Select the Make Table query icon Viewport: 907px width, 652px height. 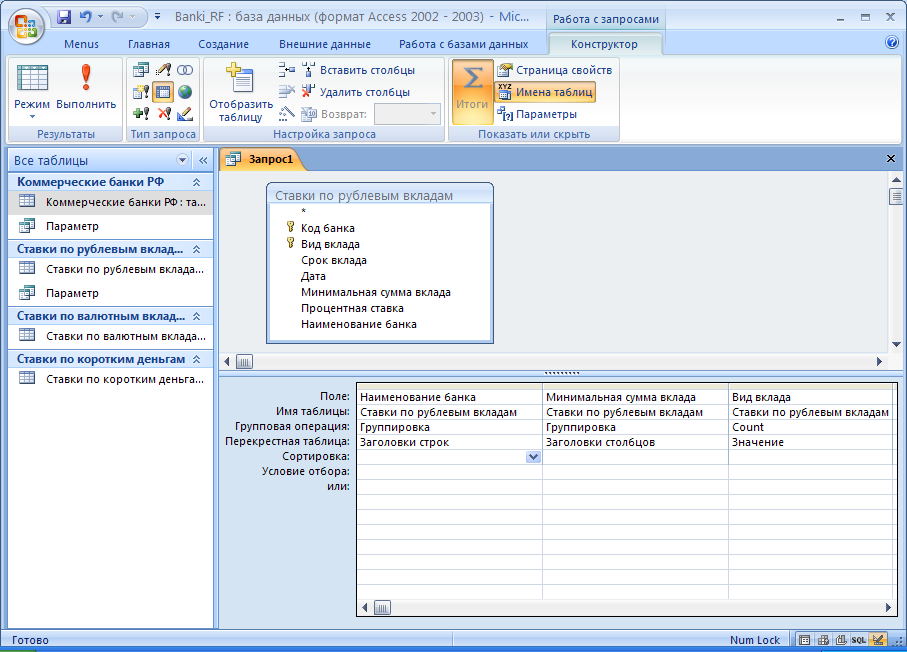click(x=141, y=92)
